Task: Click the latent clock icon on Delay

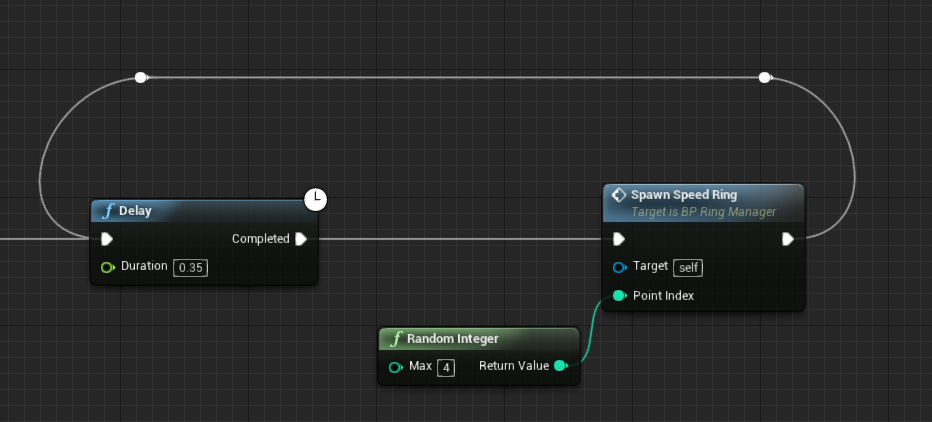Action: point(316,199)
